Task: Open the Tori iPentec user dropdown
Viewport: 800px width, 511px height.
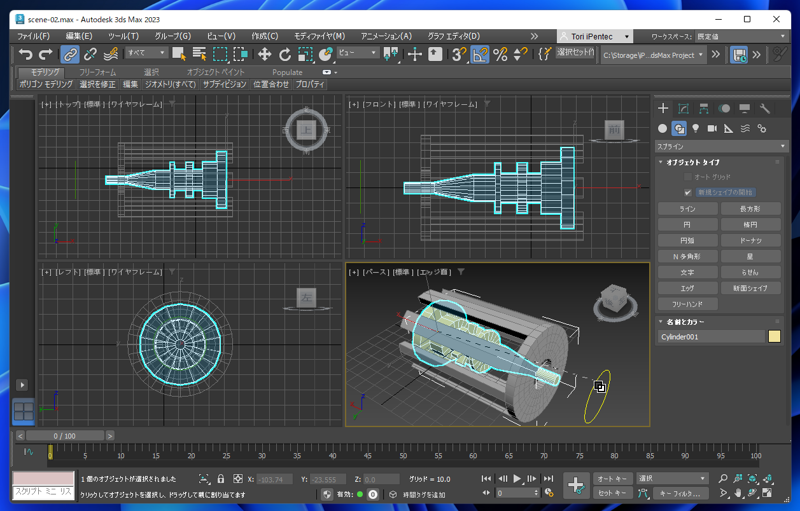Action: 595,36
